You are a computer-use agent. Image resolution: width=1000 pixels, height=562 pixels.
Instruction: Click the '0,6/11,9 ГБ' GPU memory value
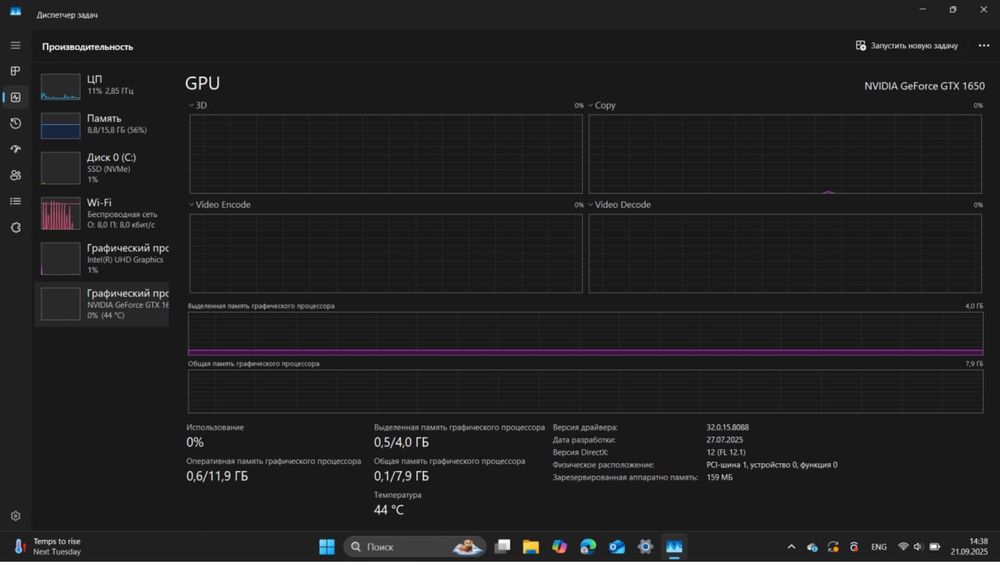click(x=217, y=476)
